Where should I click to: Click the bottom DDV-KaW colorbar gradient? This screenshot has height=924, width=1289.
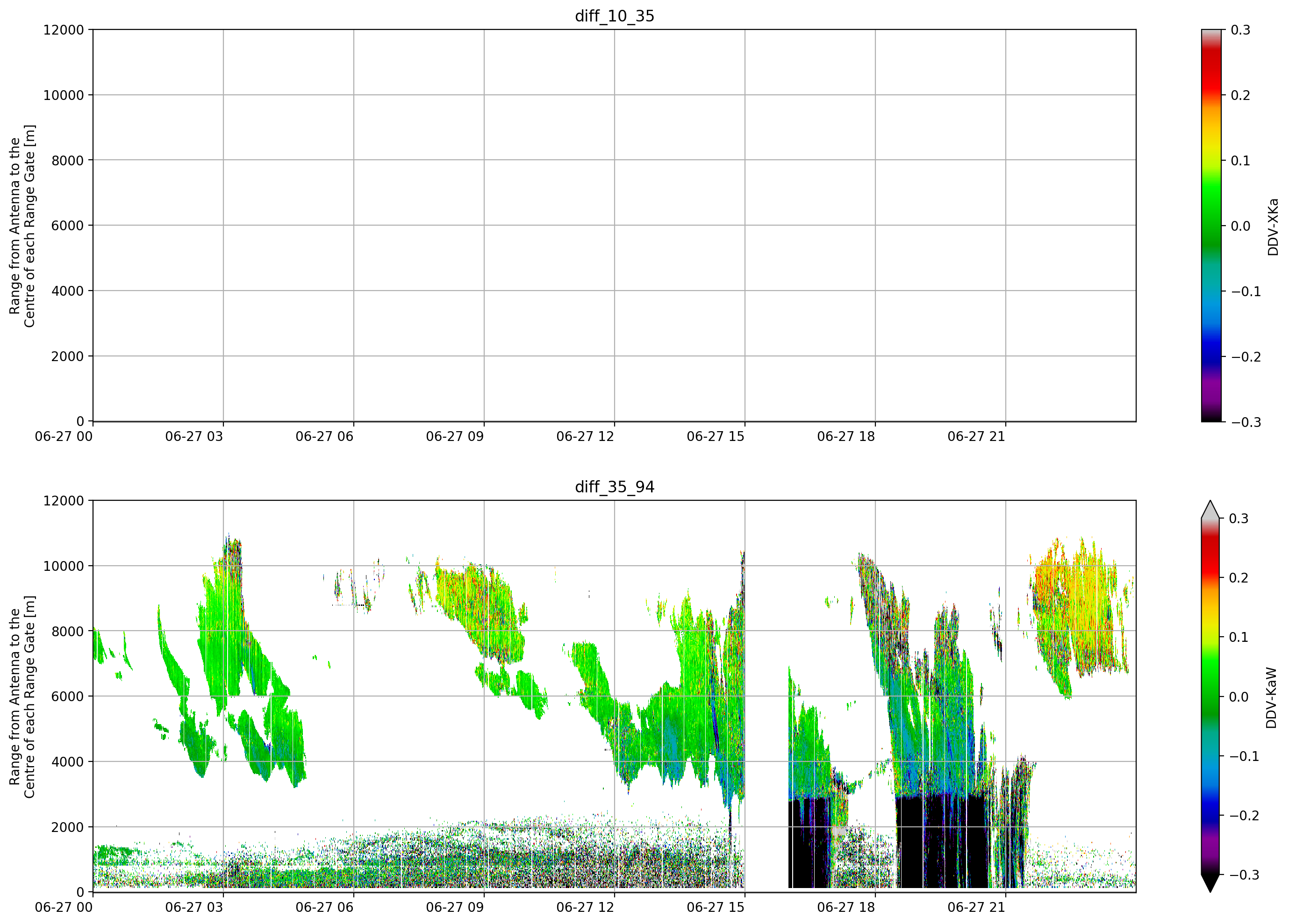click(x=1210, y=696)
